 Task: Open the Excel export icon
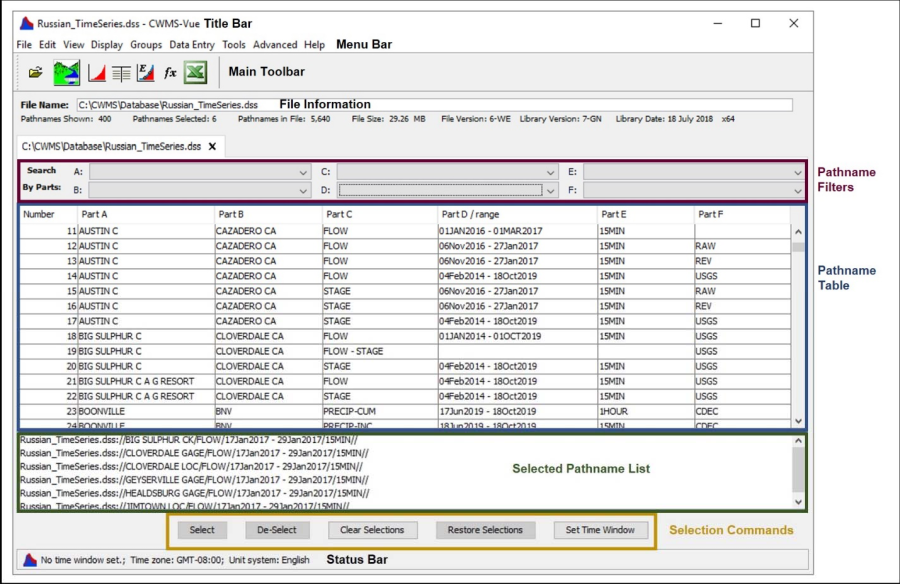194,71
